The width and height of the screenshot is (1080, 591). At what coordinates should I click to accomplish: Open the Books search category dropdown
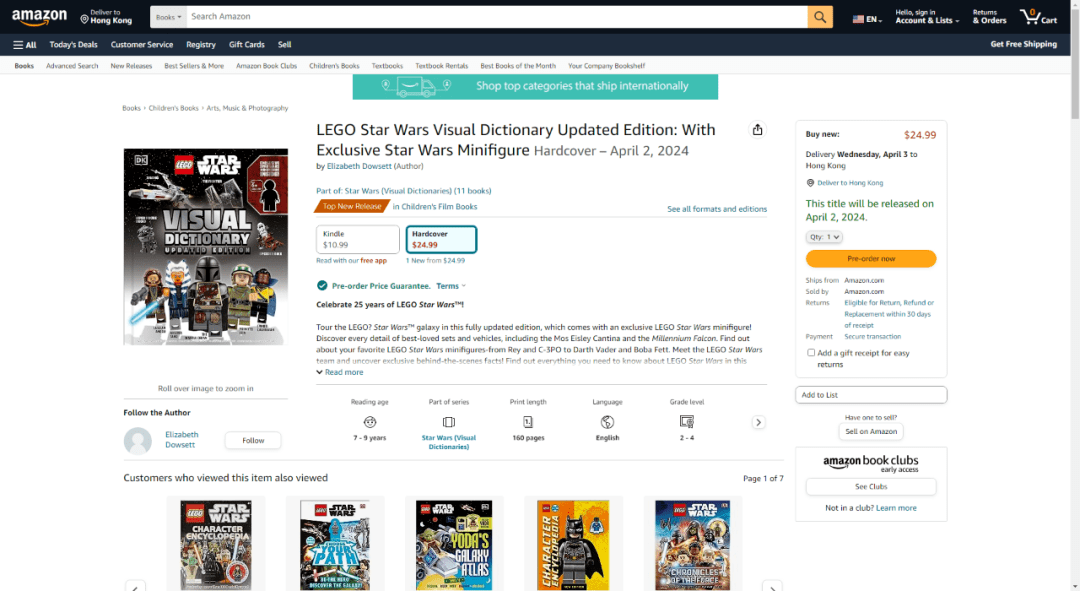tap(168, 17)
